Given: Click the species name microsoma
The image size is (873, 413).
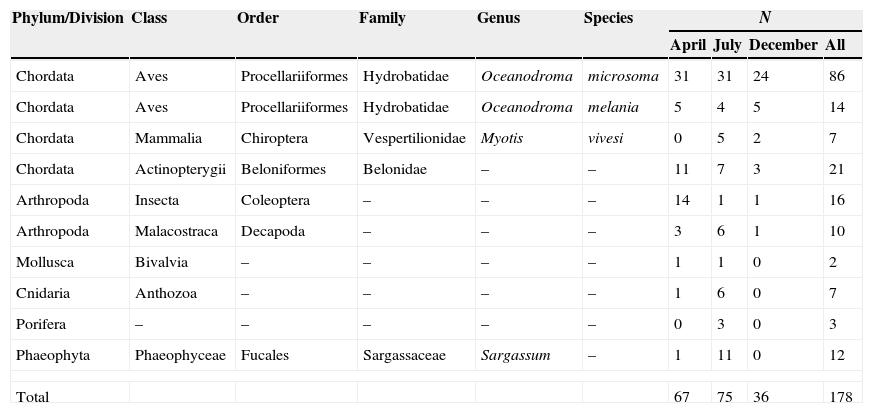Looking at the screenshot, I should 623,76.
